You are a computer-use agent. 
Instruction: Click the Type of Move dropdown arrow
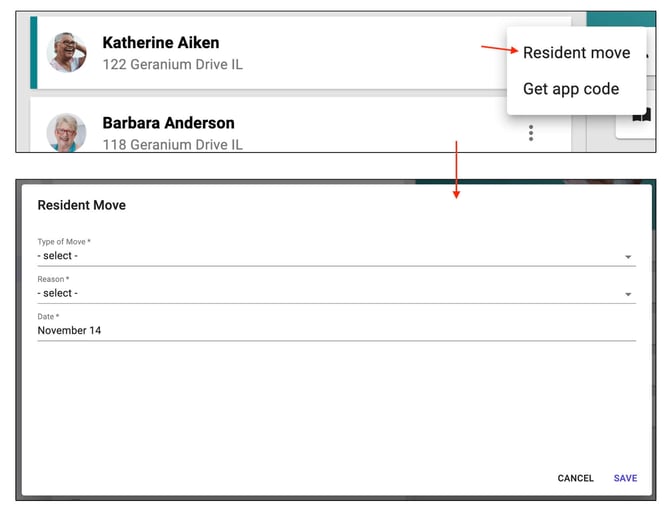coord(628,257)
